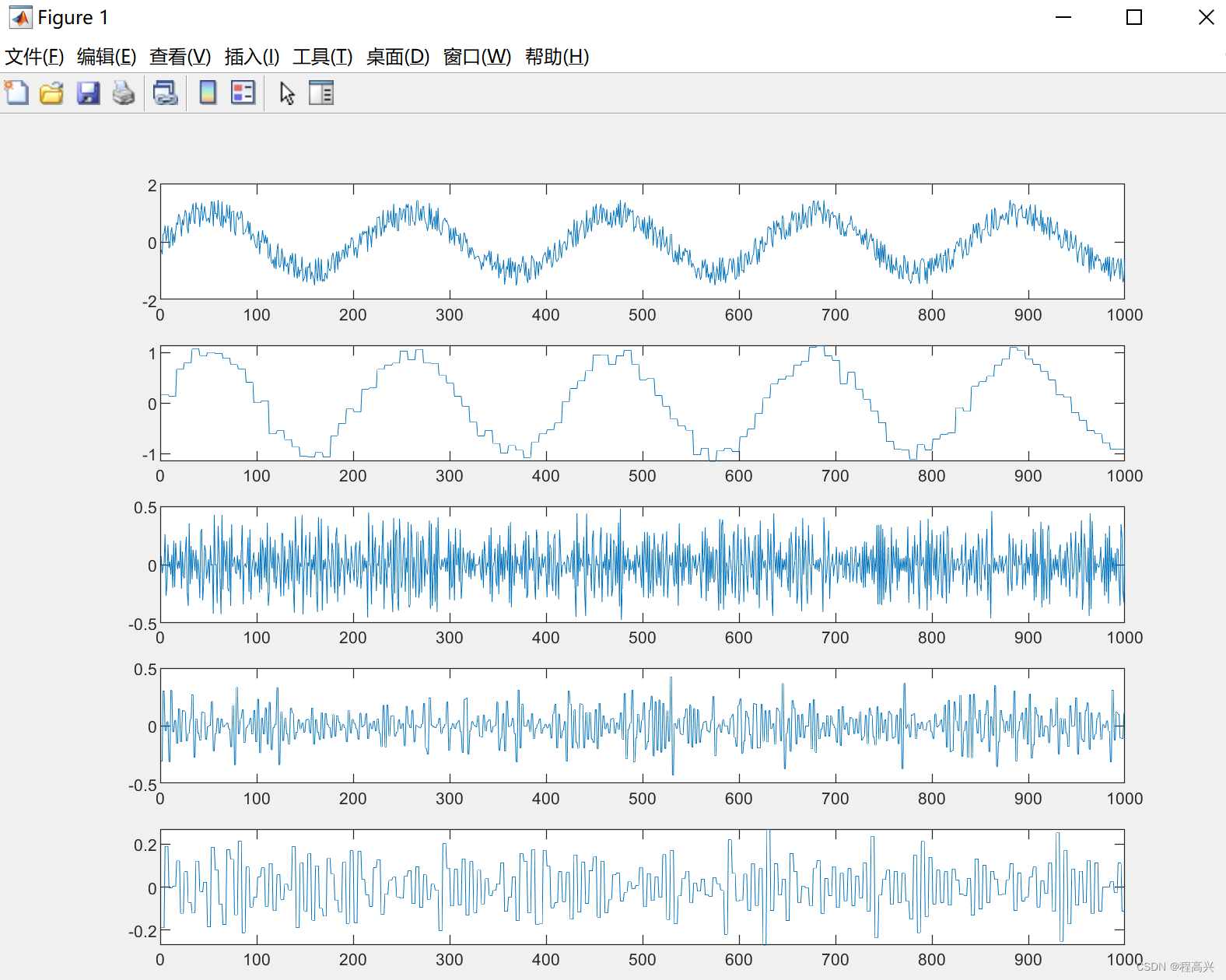Open the 窗口(W) menu
This screenshot has height=980, width=1226.
(478, 57)
